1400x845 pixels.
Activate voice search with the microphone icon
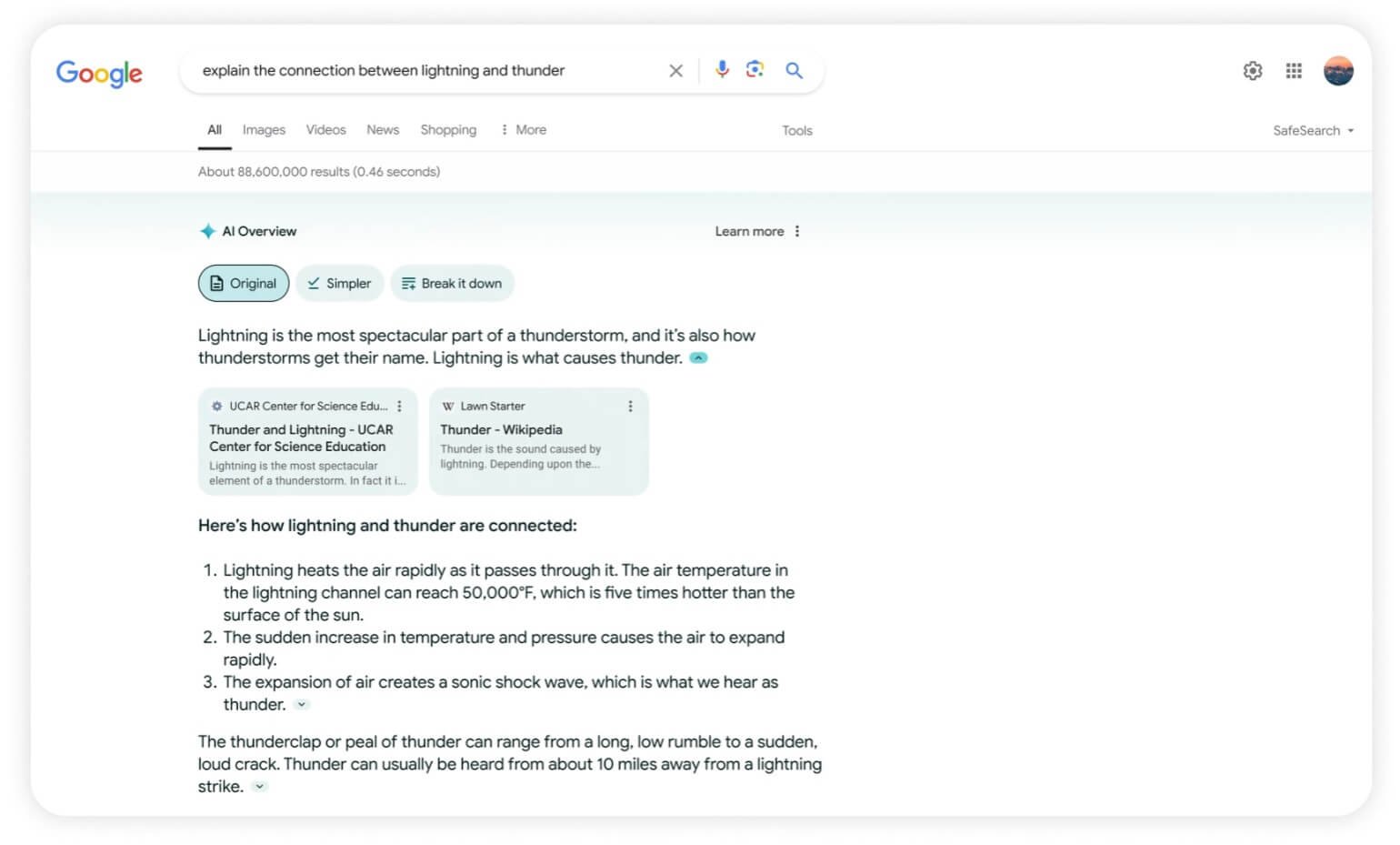(722, 70)
